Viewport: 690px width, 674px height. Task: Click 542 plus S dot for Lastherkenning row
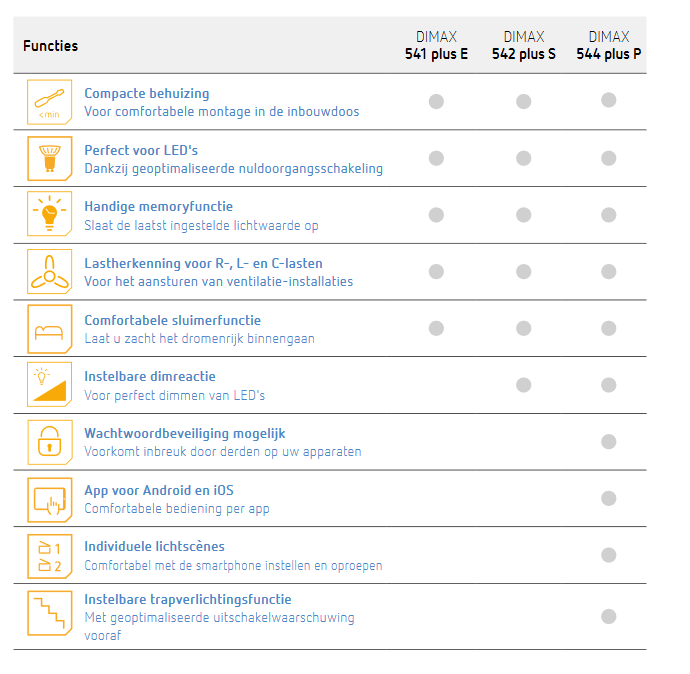coord(523,271)
